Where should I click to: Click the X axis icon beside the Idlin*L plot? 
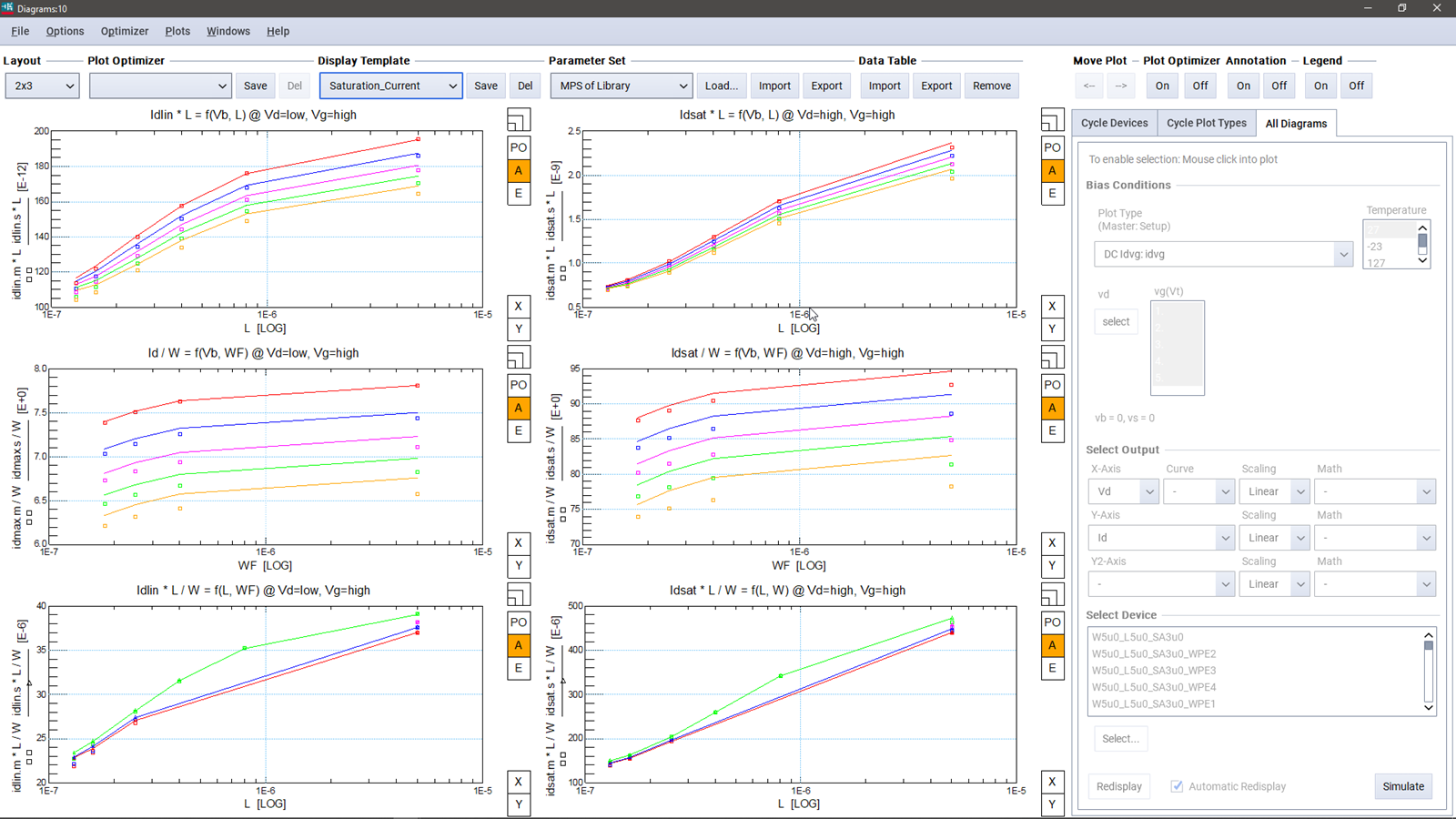tap(518, 307)
